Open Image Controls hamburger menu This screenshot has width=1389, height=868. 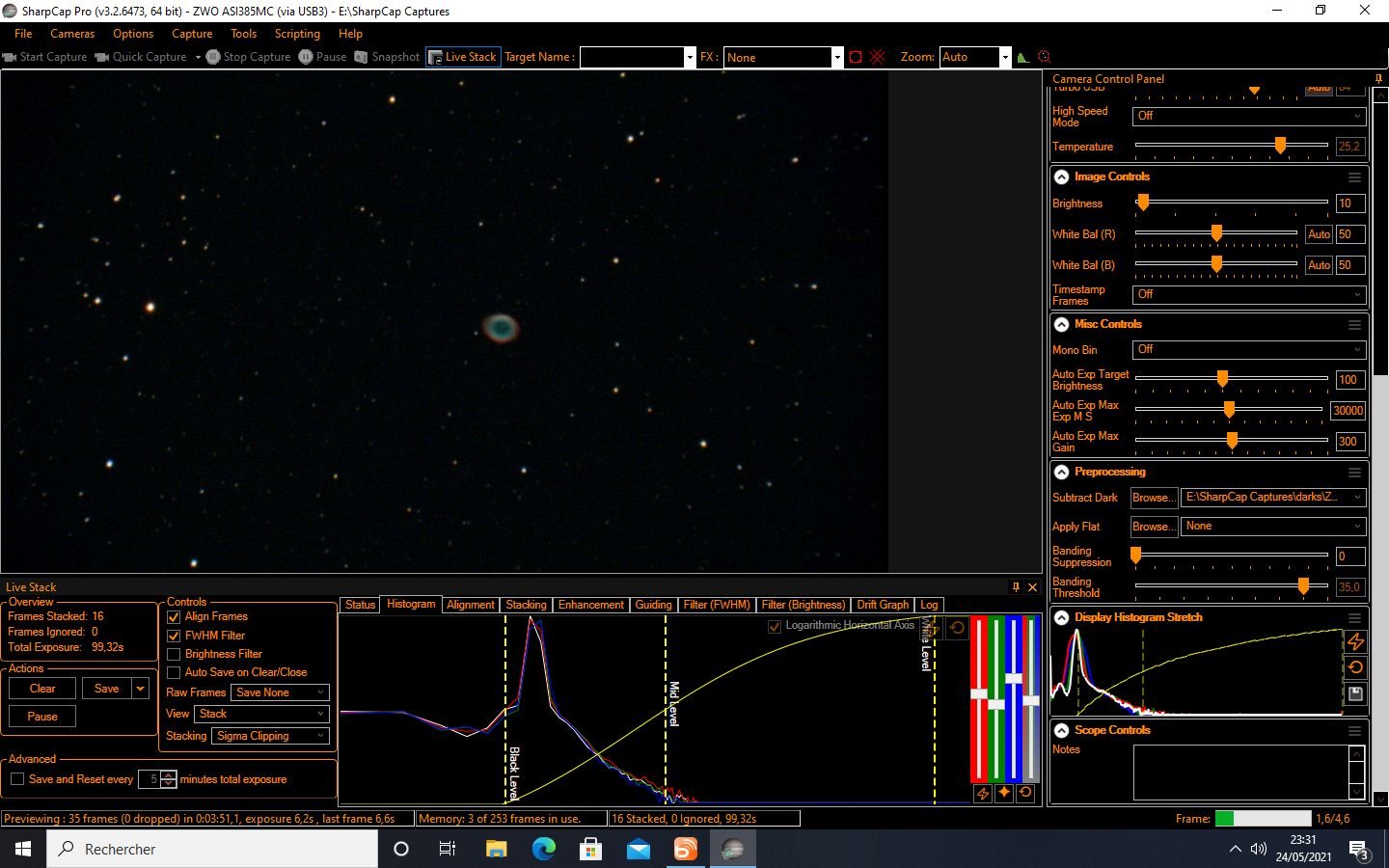pyautogui.click(x=1354, y=177)
